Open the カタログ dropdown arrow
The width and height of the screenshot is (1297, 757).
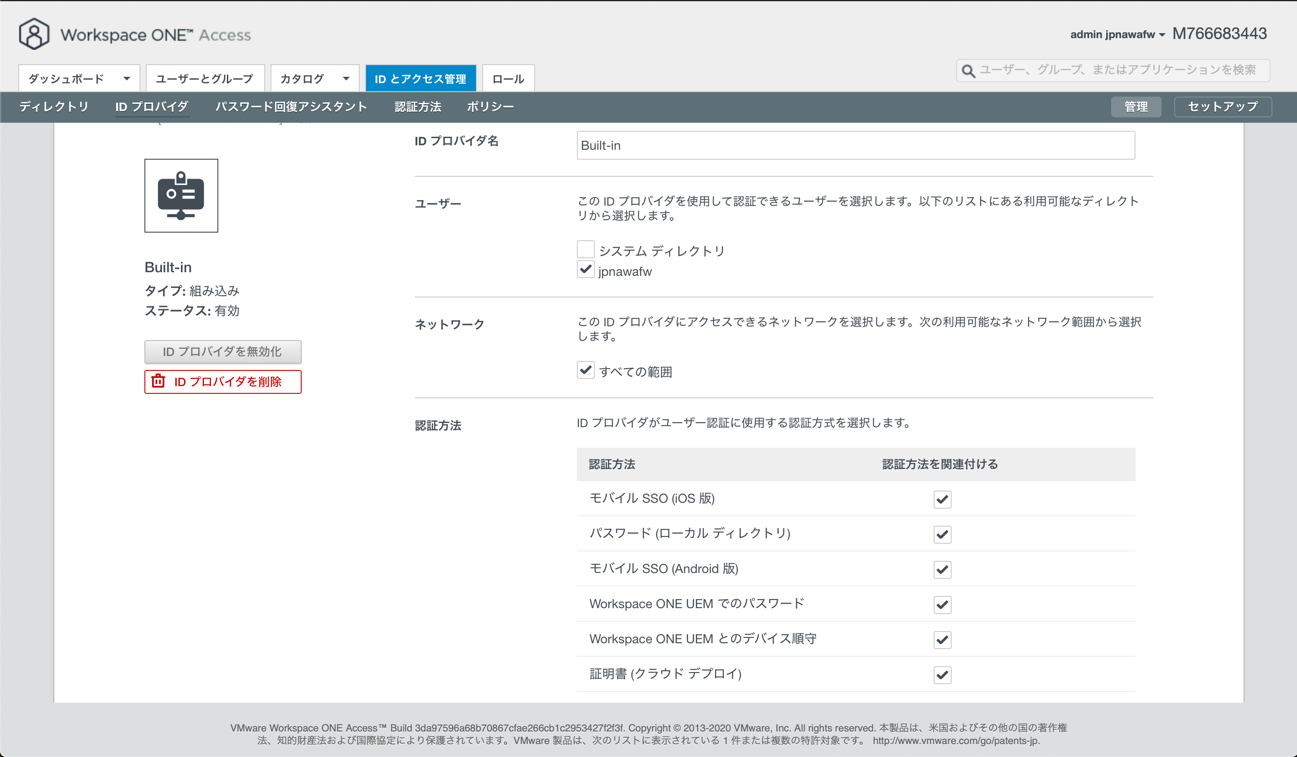click(346, 78)
